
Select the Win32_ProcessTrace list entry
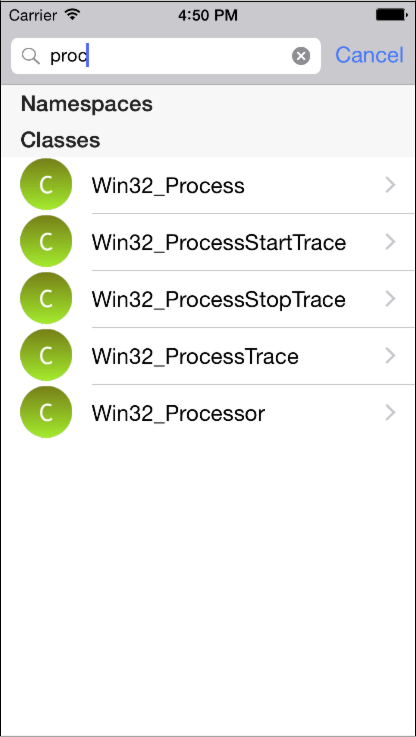coord(208,356)
